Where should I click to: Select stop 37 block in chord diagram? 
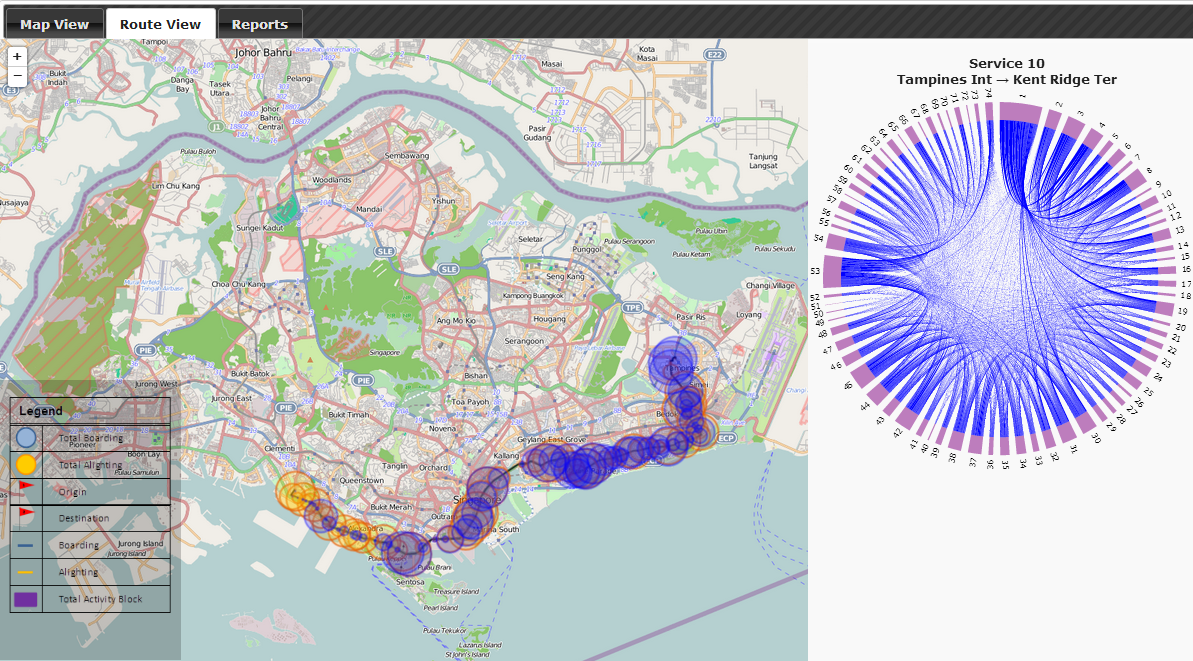coord(975,445)
